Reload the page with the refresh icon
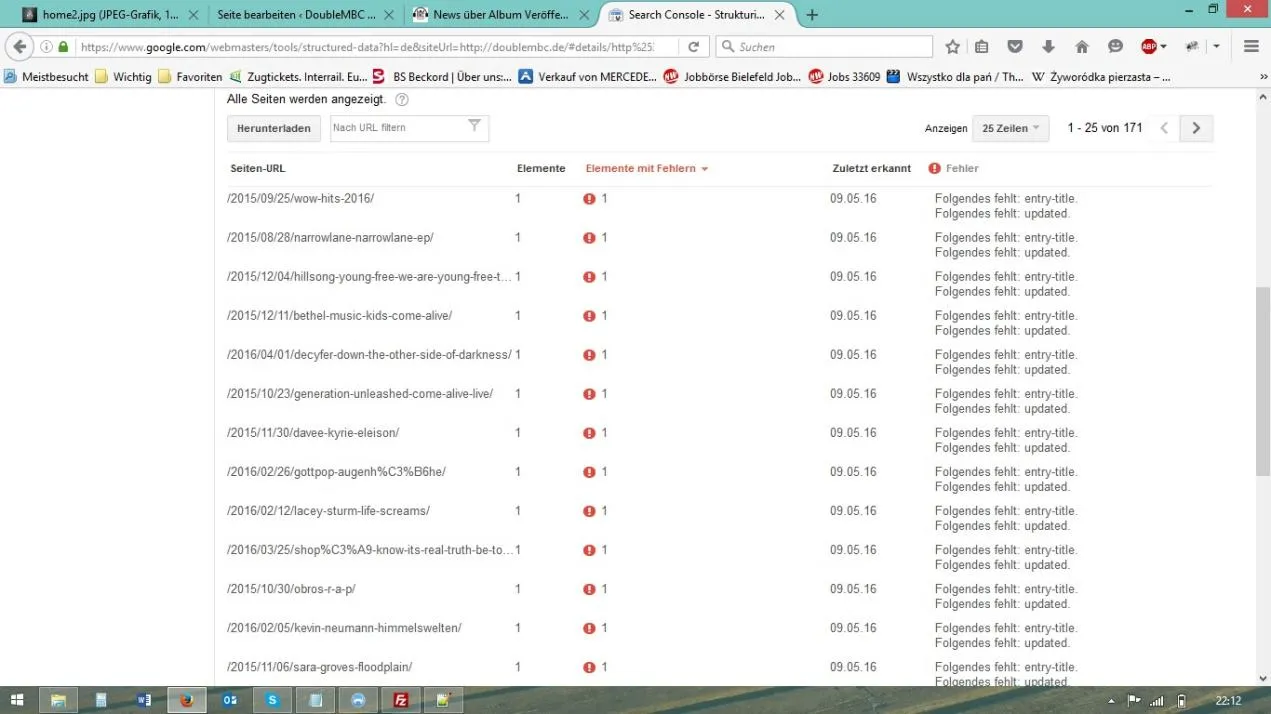The image size is (1271, 714). [x=694, y=47]
